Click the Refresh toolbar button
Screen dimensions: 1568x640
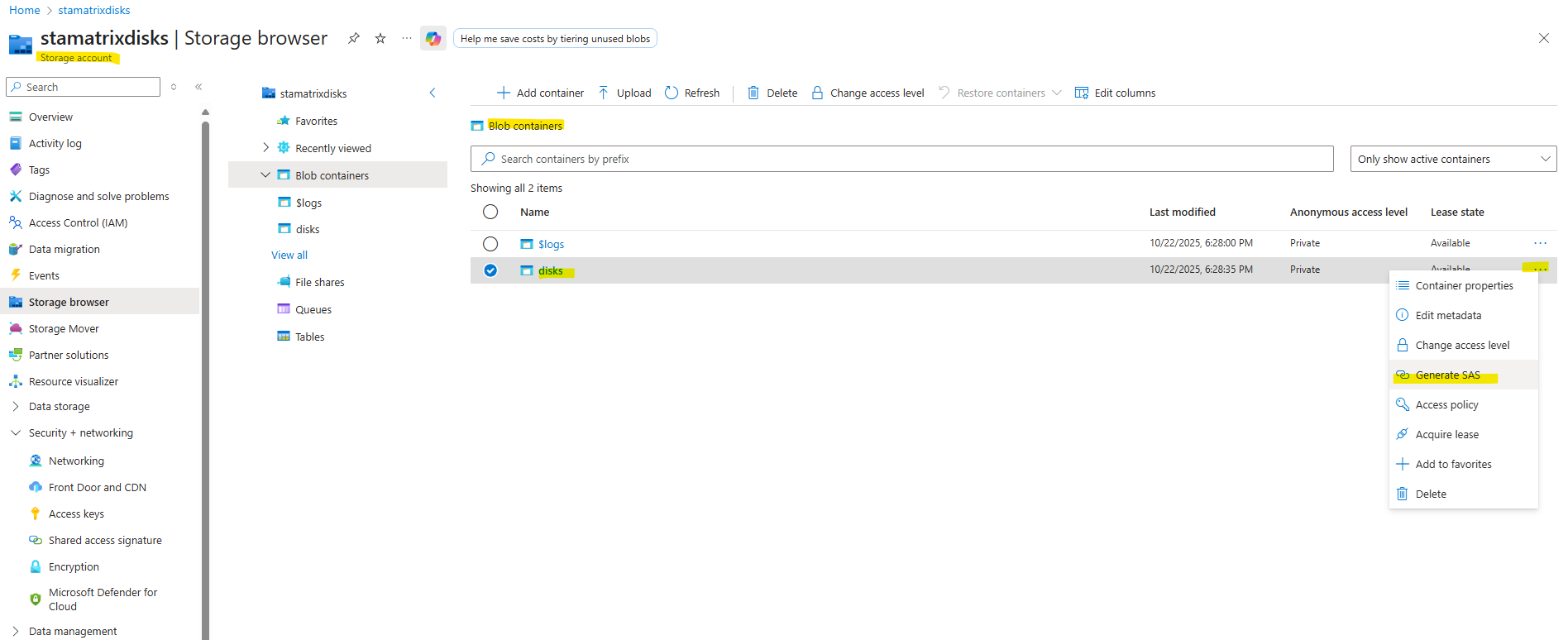(x=692, y=93)
